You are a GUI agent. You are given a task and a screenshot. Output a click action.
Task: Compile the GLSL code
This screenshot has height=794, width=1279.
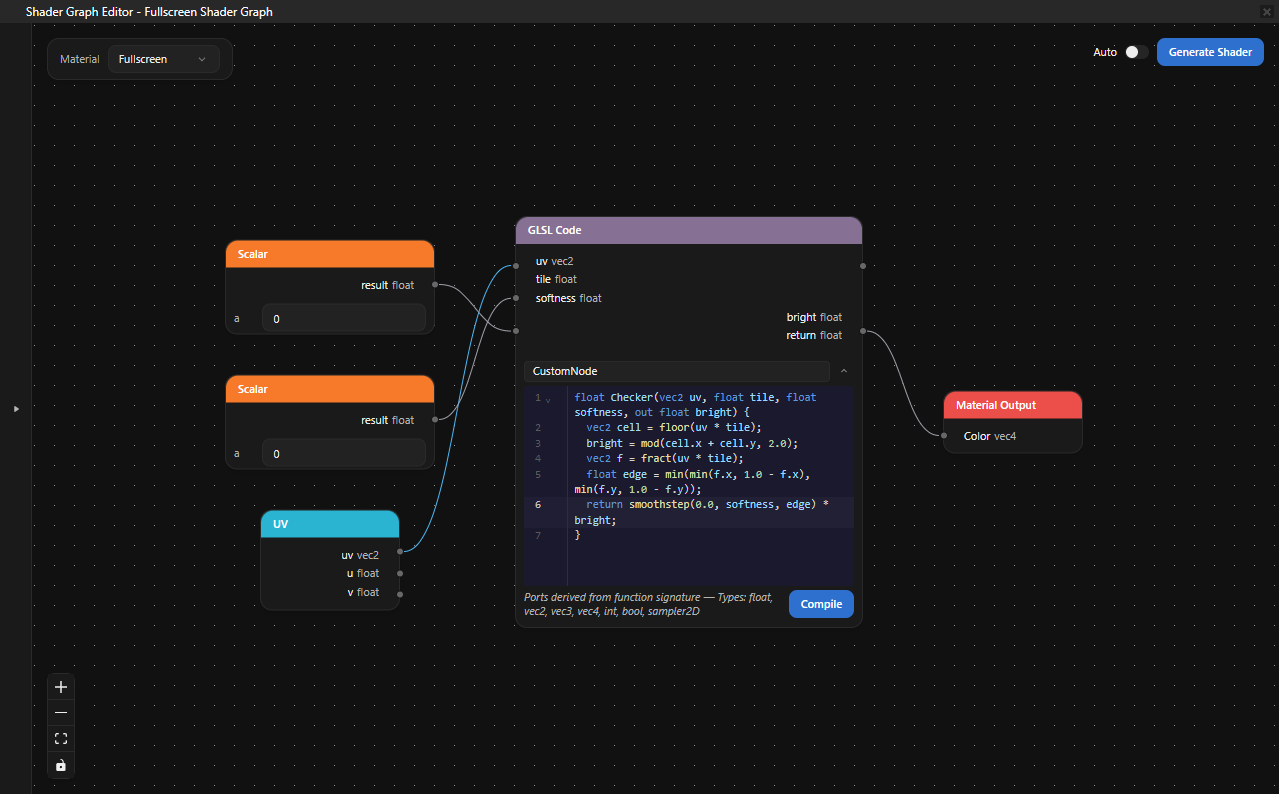(x=821, y=604)
